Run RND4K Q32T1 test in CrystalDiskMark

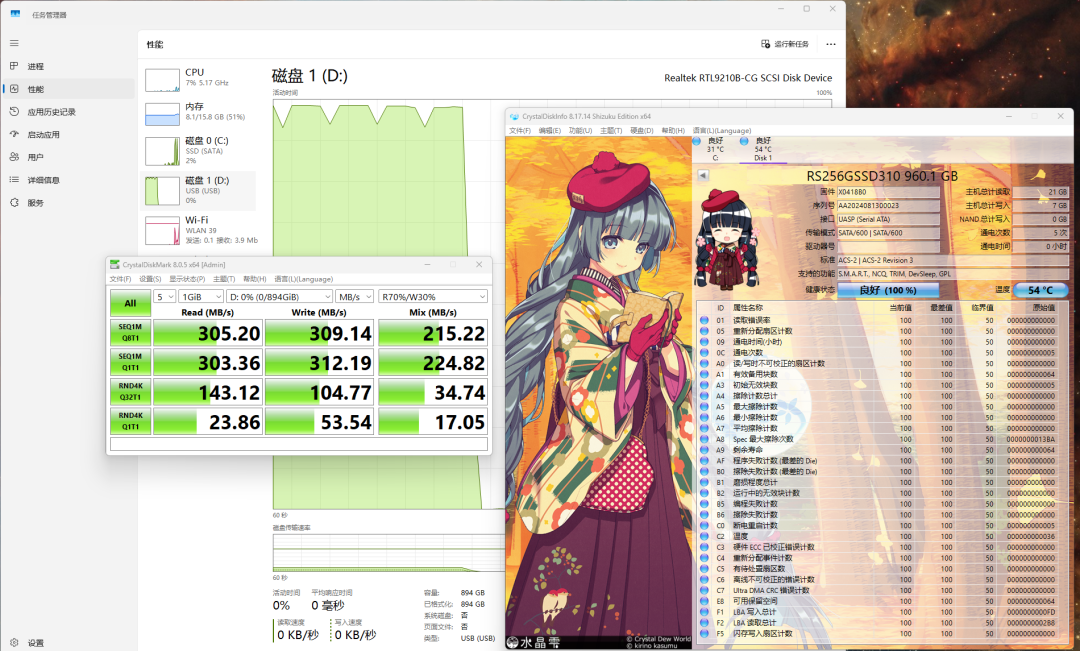(130, 392)
